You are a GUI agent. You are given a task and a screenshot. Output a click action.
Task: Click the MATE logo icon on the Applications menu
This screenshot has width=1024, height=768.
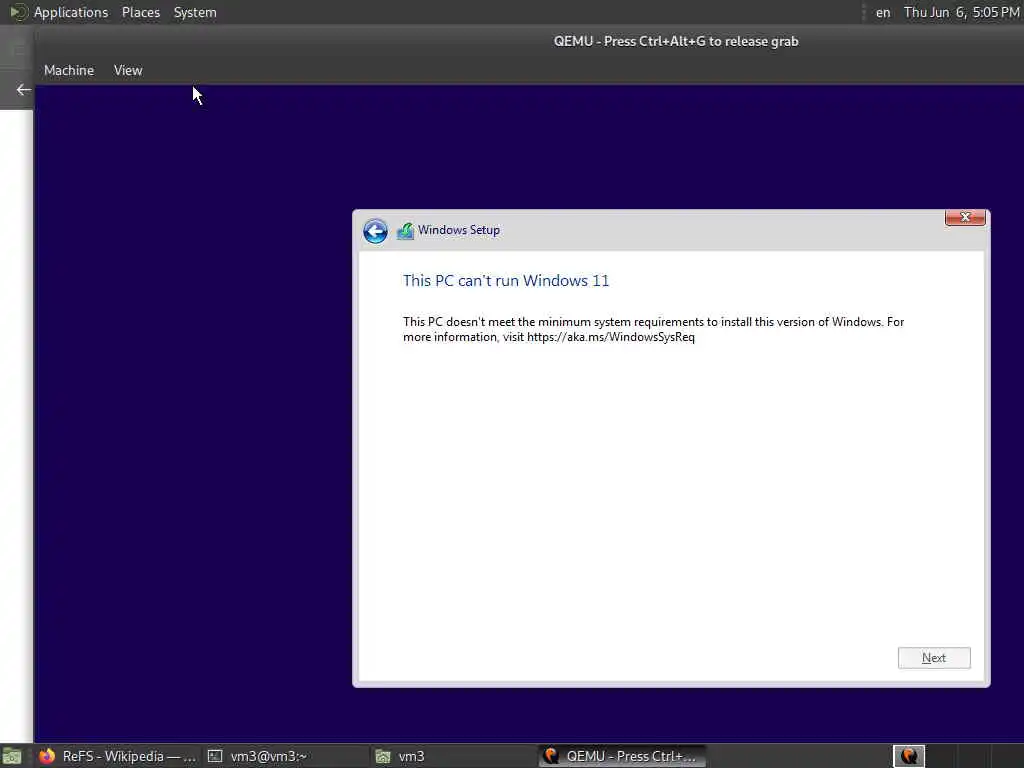coord(18,12)
